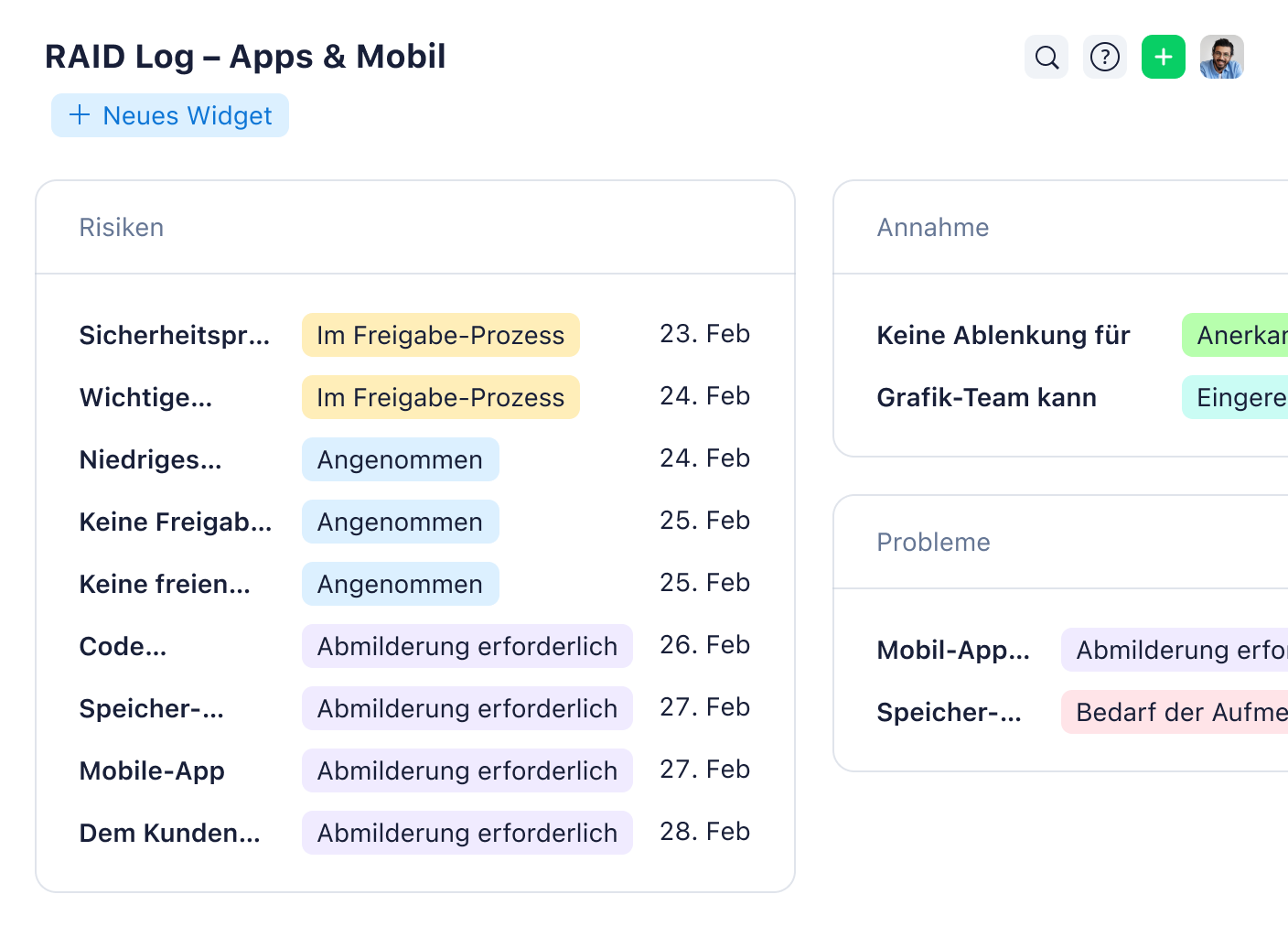1288x937 pixels.
Task: Select the Keine Ablenkung für row
Action: pos(1003,335)
